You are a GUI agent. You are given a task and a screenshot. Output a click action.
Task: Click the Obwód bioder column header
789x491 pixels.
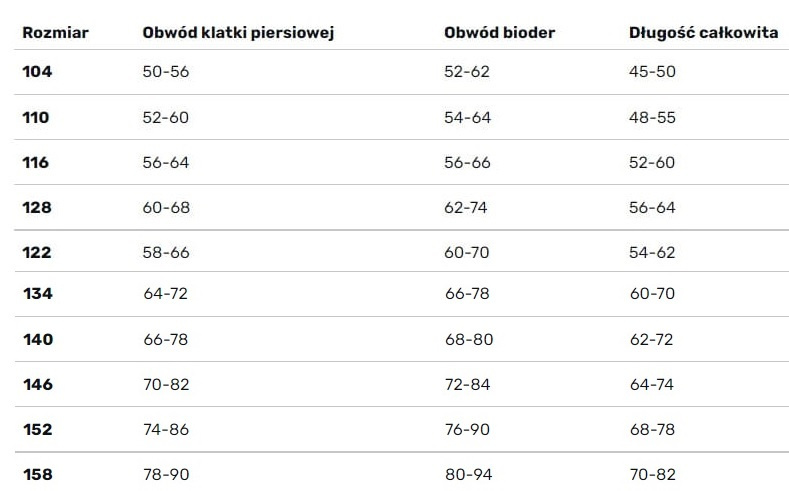pyautogui.click(x=499, y=33)
